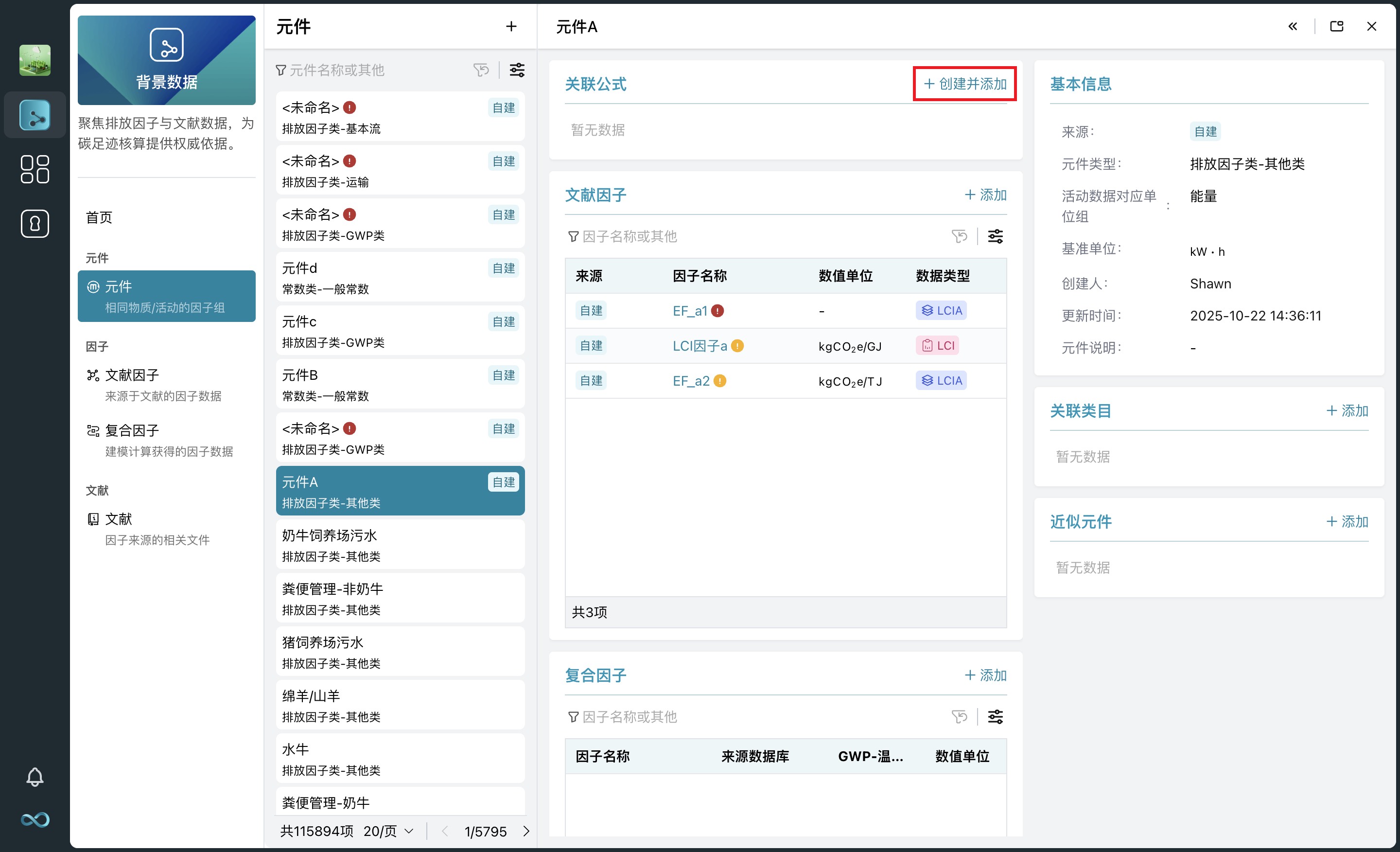This screenshot has height=852, width=1400.
Task: Open 元件A in a new window icon
Action: [x=1336, y=26]
